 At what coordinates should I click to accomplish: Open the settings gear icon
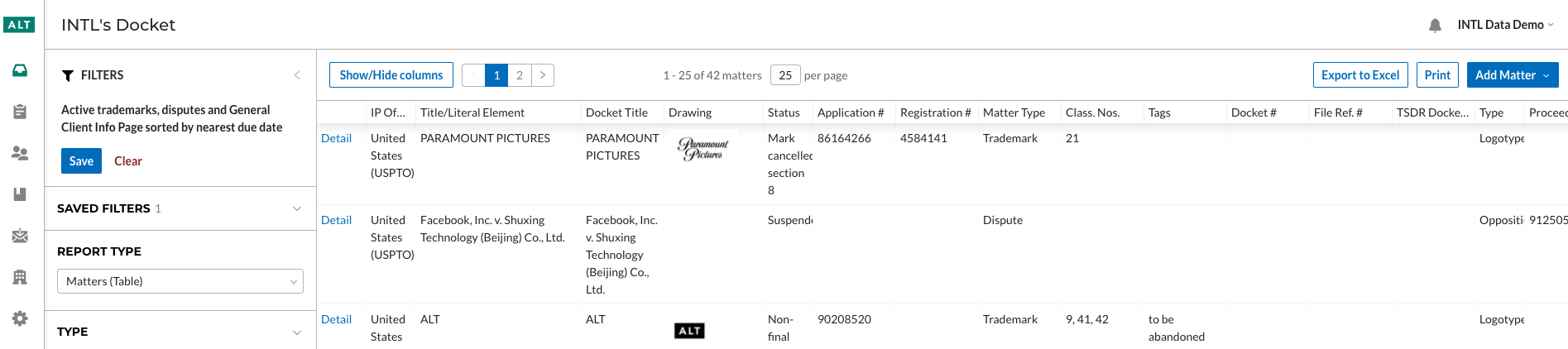coord(20,318)
